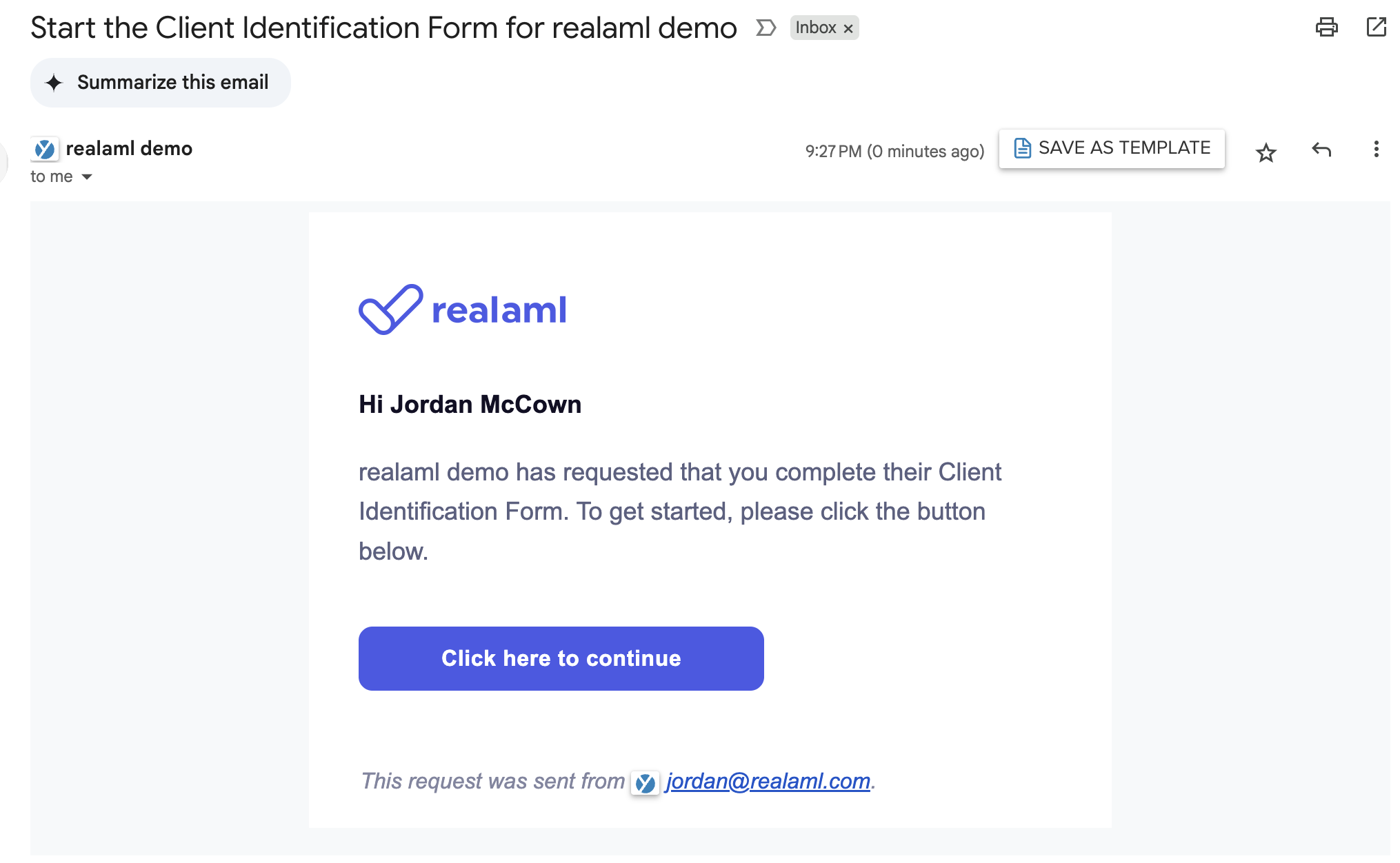Open email in a new window
This screenshot has height=863, width=1400.
click(1376, 28)
